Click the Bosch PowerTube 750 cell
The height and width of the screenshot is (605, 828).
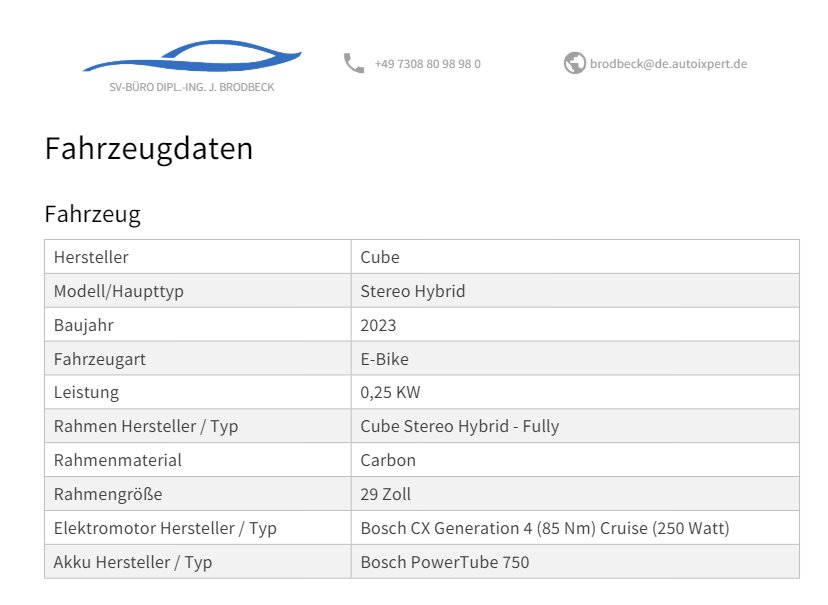point(575,561)
